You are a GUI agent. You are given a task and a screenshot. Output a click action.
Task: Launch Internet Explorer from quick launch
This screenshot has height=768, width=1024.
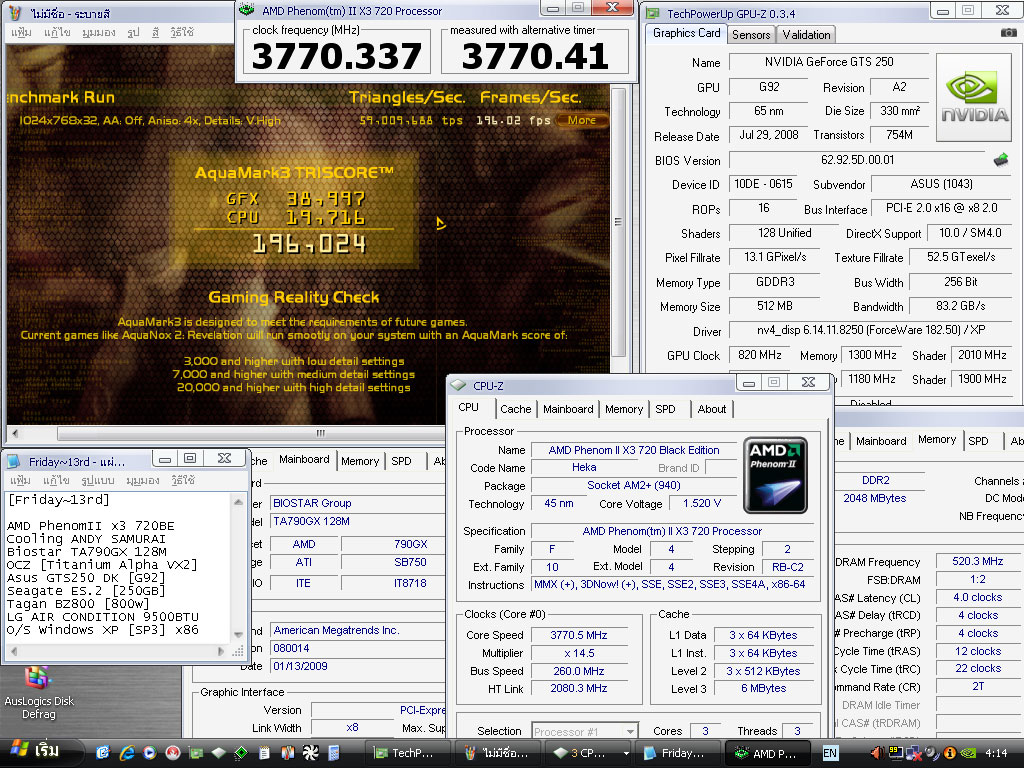coord(126,753)
